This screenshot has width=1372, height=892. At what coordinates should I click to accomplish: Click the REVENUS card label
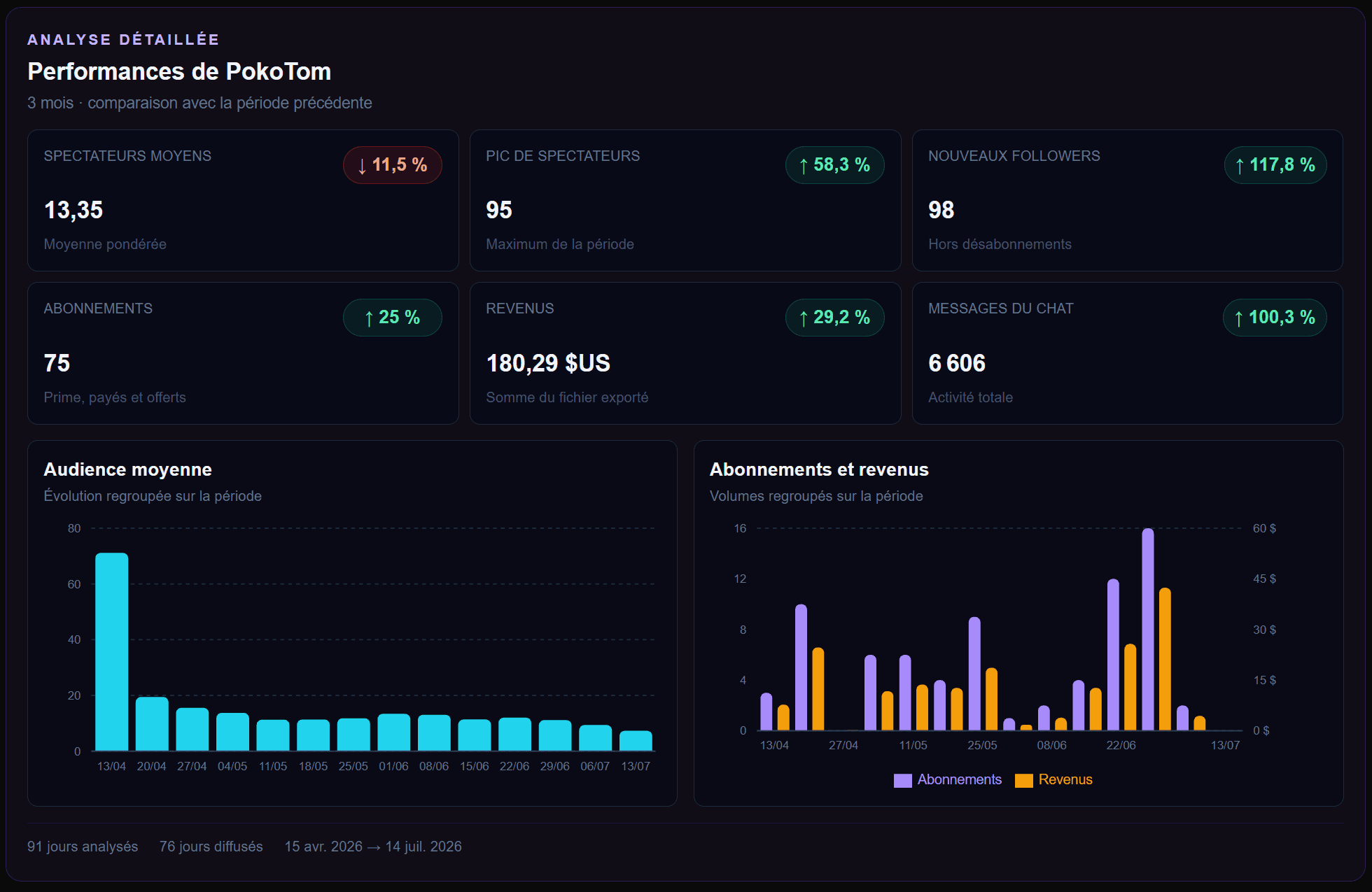(520, 309)
